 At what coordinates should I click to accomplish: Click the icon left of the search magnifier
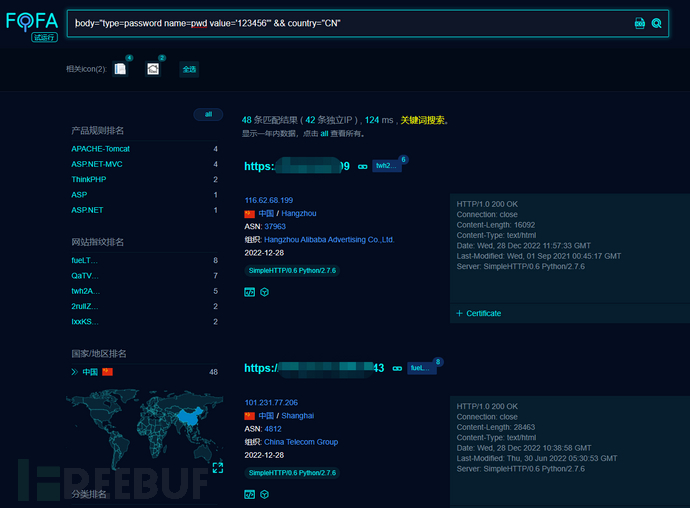(639, 23)
